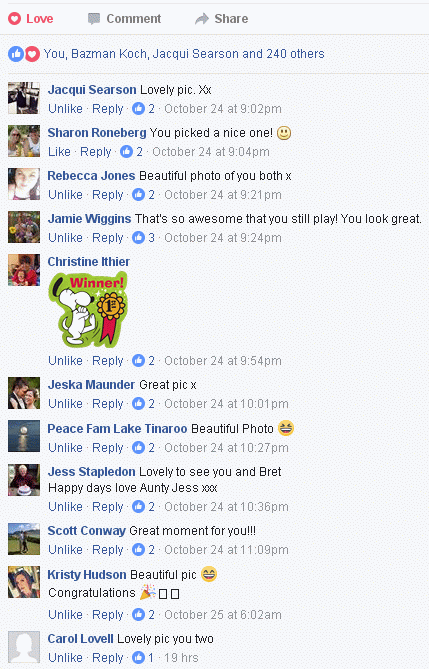The height and width of the screenshot is (669, 429).
Task: Click the Love heart reaction icon
Action: point(15,19)
